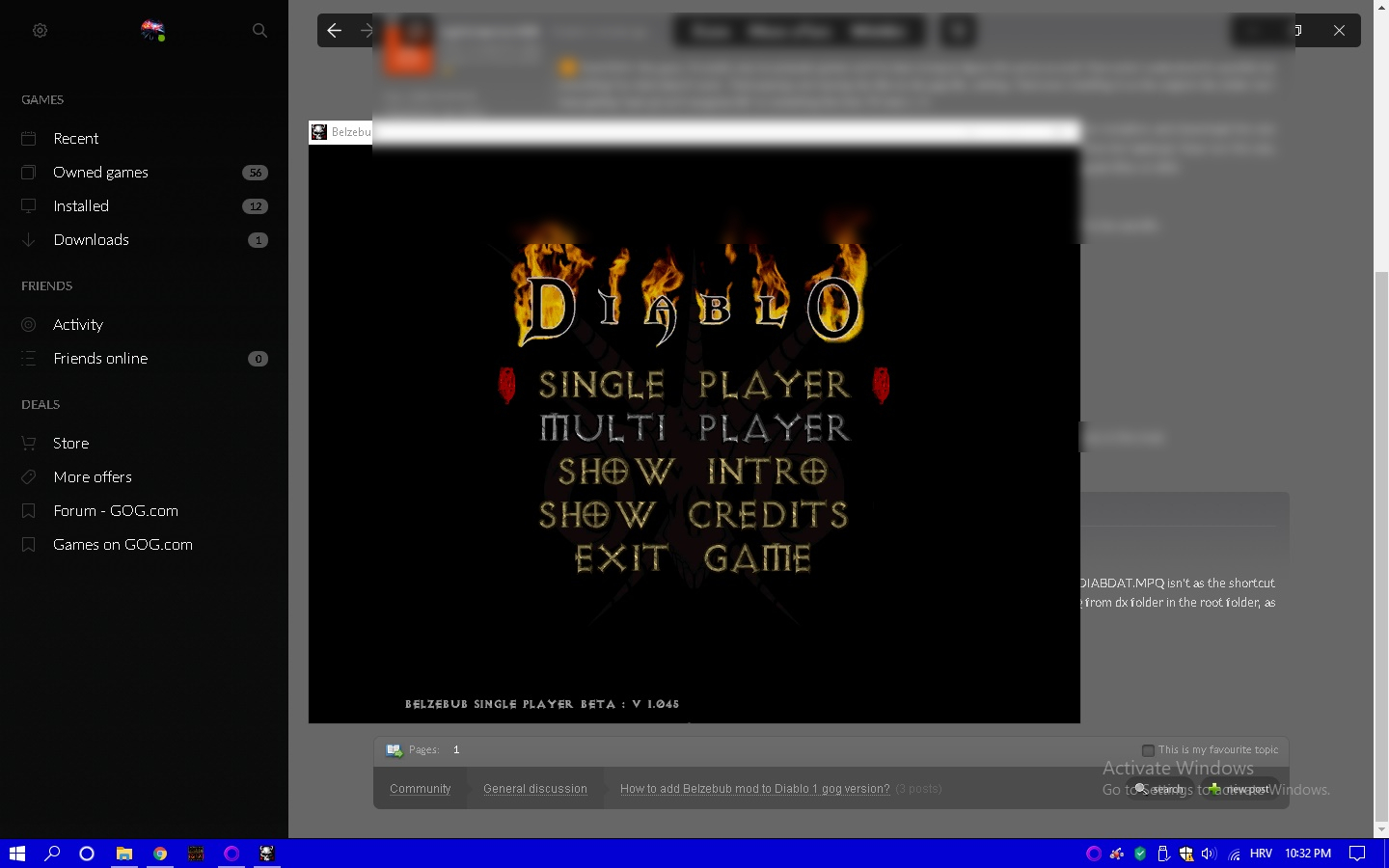The image size is (1389, 868).
Task: Click safely remove USB tray icon
Action: click(1163, 854)
